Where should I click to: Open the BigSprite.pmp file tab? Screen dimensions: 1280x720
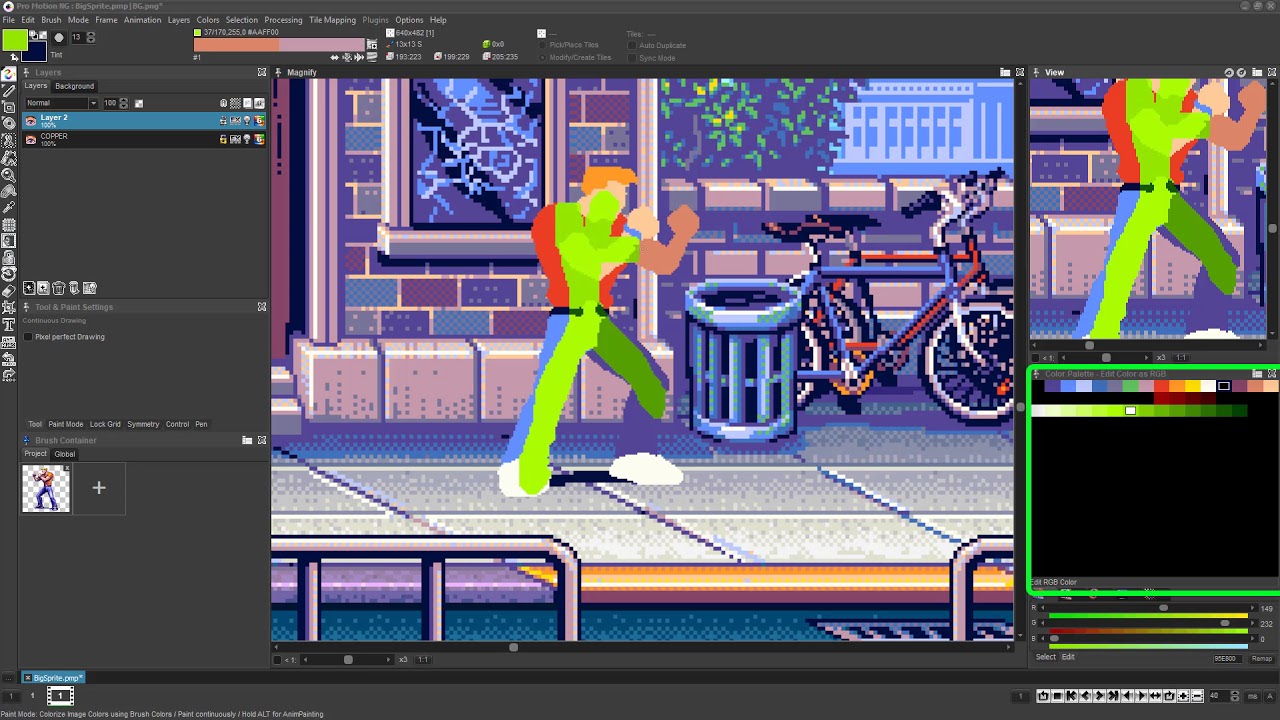54,678
